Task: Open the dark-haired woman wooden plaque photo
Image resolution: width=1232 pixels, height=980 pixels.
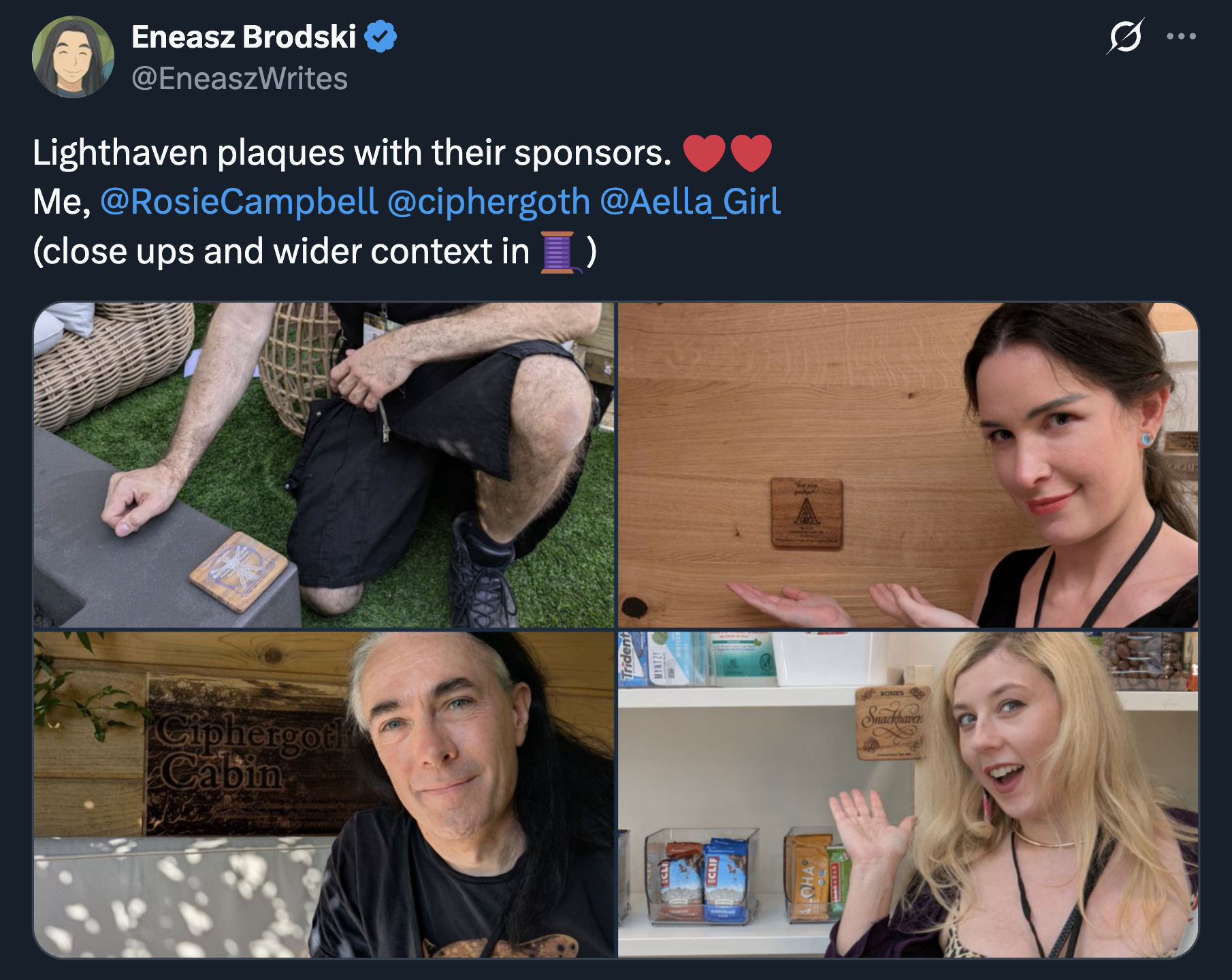Action: 908,465
